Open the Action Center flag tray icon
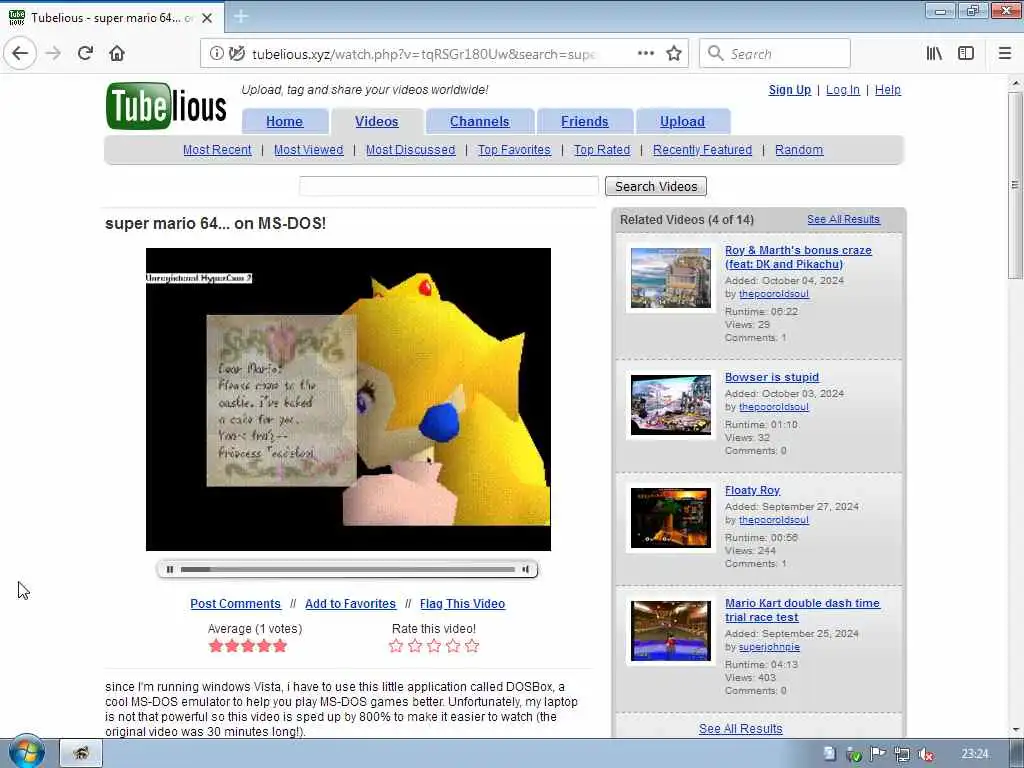Image resolution: width=1024 pixels, height=768 pixels. point(878,754)
